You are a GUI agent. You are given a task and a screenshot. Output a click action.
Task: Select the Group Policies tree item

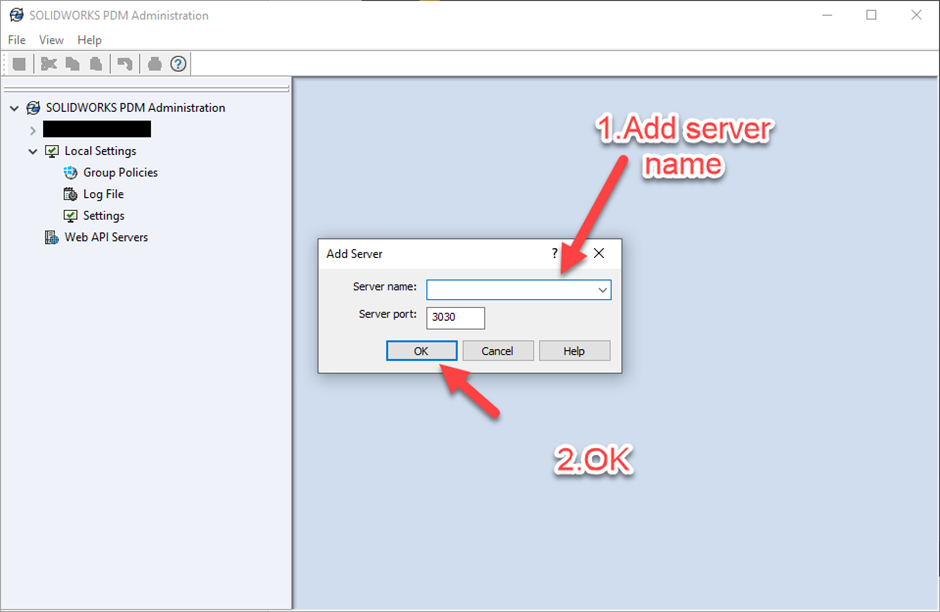(x=120, y=173)
